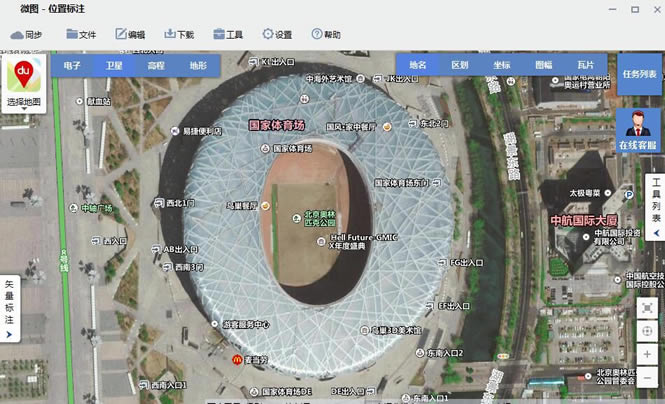The image size is (665, 404).
Task: Click the 易捷便利店 shop marker
Action: pyautogui.click(x=175, y=131)
